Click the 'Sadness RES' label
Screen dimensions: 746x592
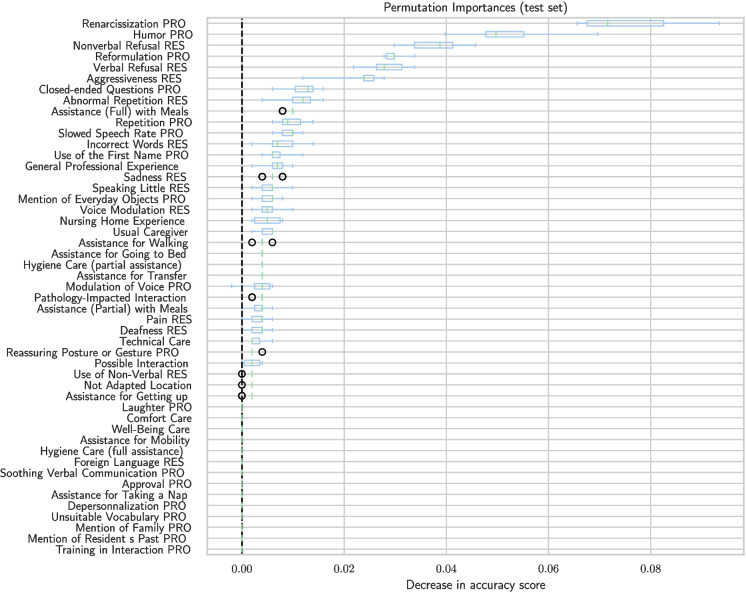click(155, 177)
